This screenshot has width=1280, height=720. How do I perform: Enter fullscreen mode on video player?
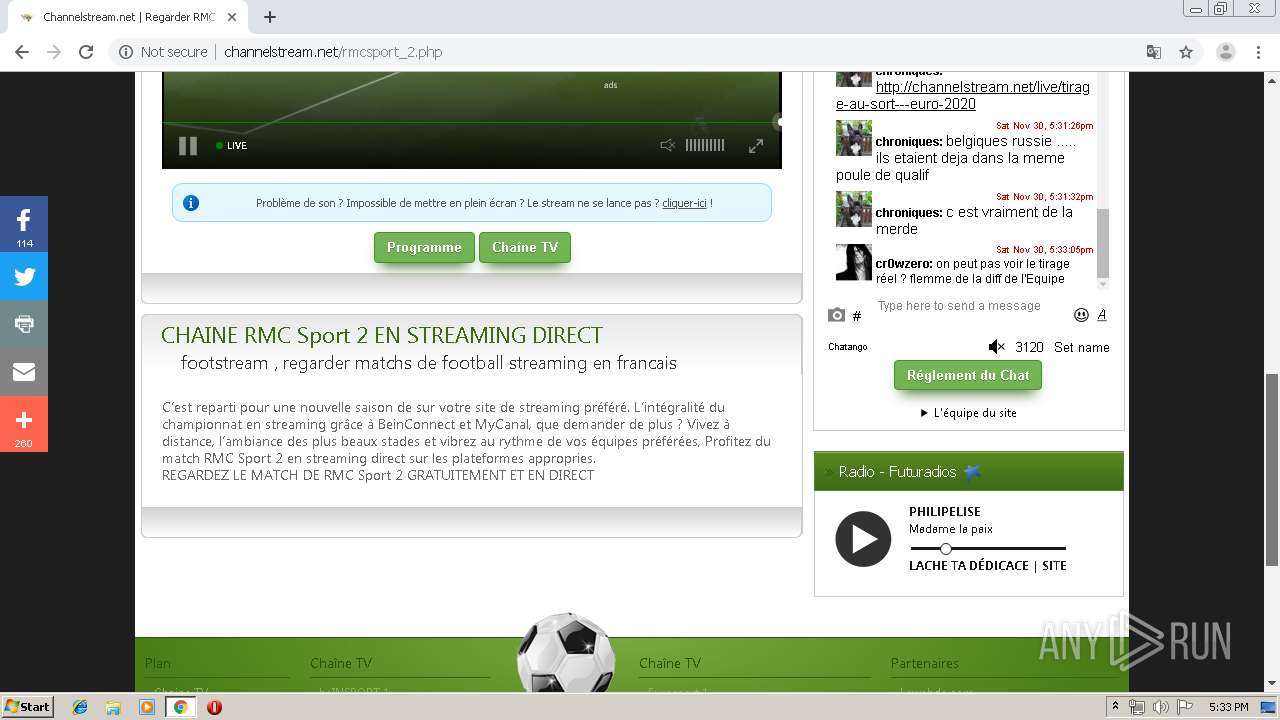pos(756,146)
